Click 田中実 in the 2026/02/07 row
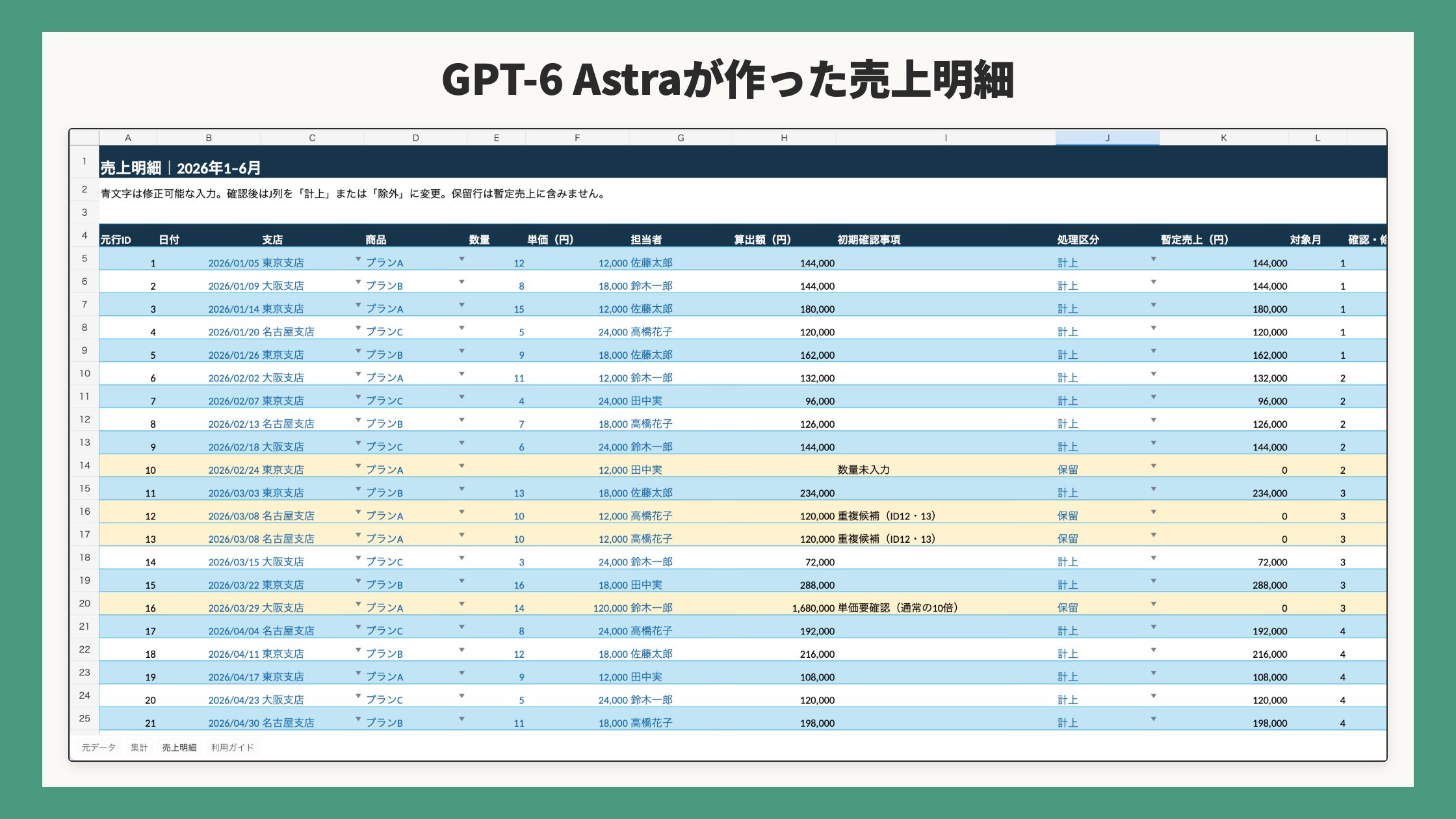This screenshot has width=1456, height=819. tap(681, 397)
